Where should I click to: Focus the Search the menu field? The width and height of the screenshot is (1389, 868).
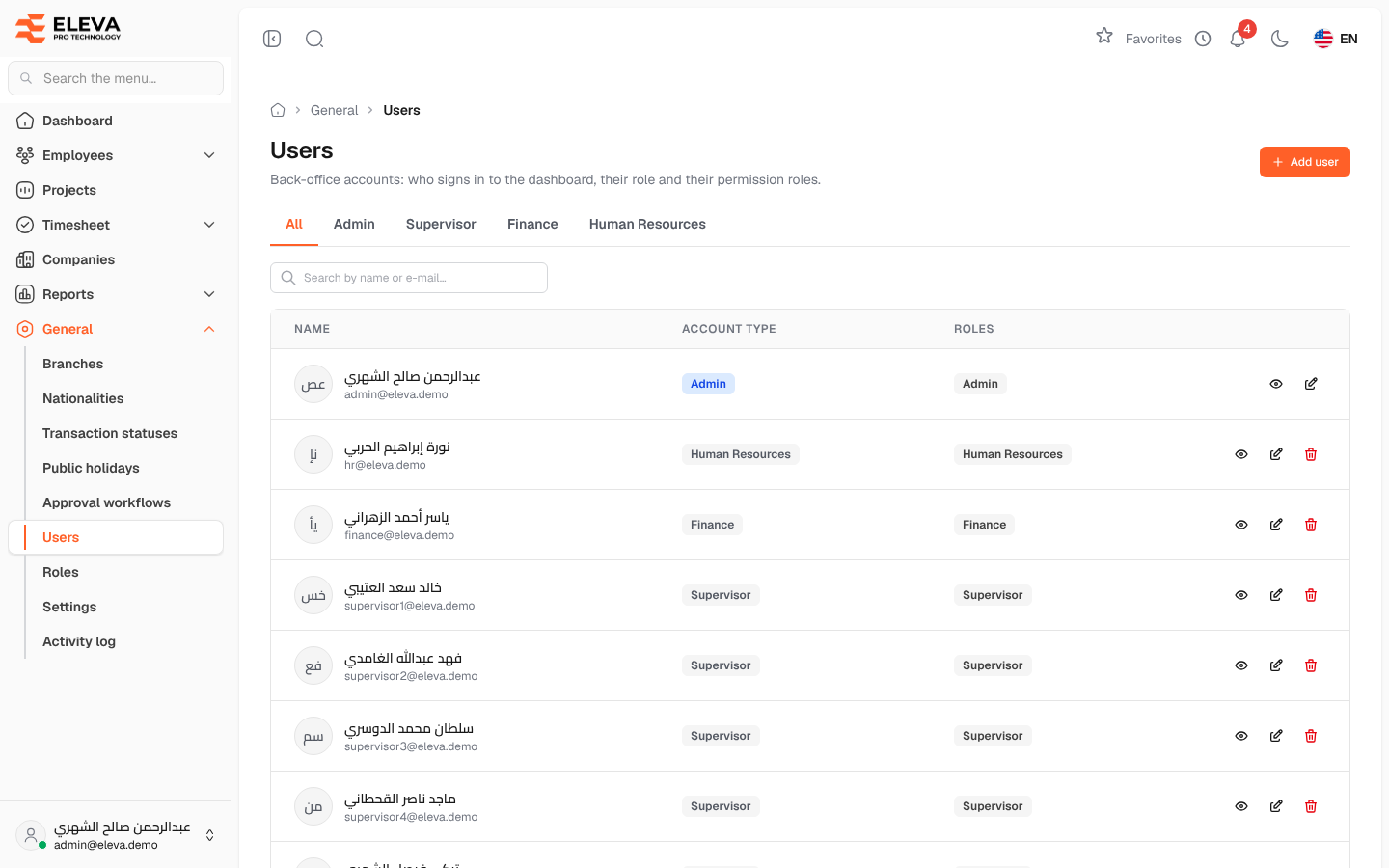(116, 78)
